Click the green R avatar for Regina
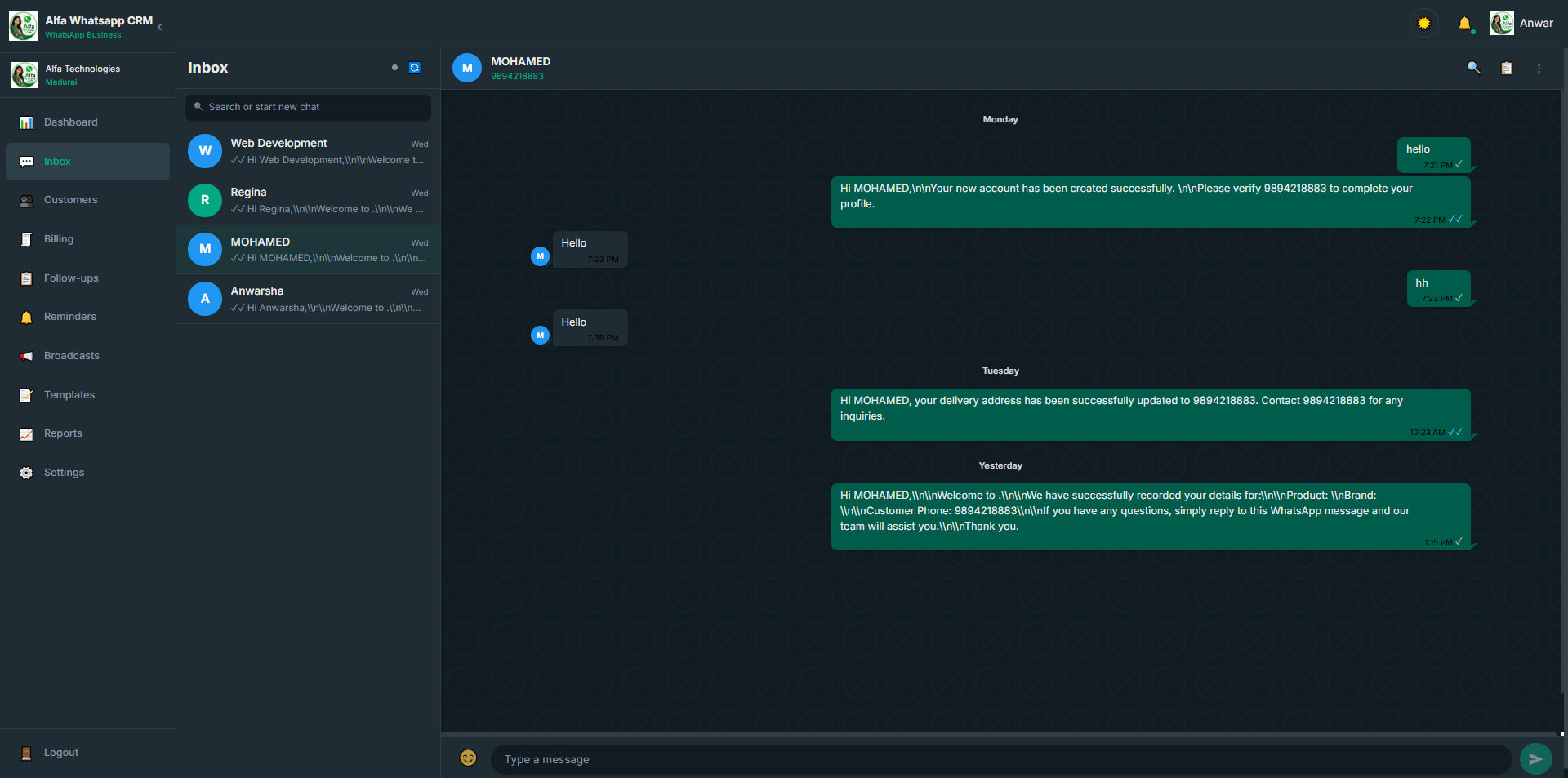The image size is (1568, 778). (x=205, y=200)
